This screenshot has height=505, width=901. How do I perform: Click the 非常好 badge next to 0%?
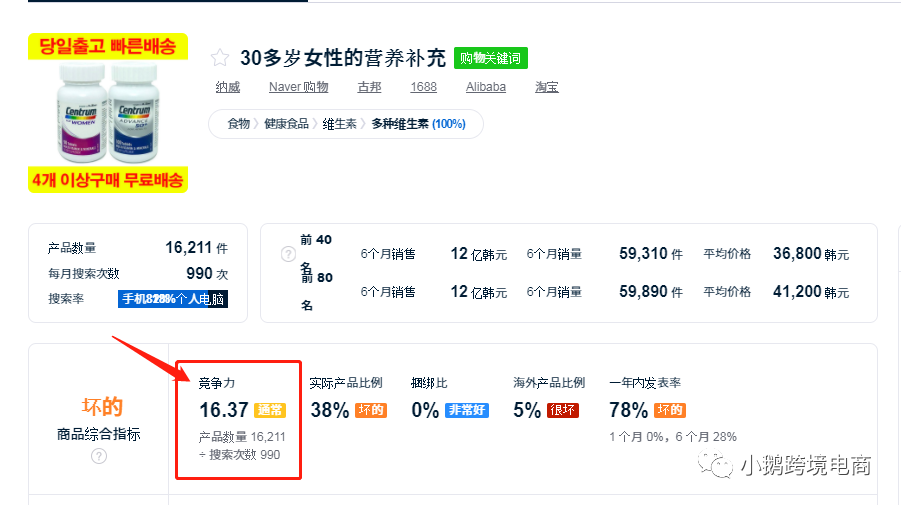[x=467, y=410]
